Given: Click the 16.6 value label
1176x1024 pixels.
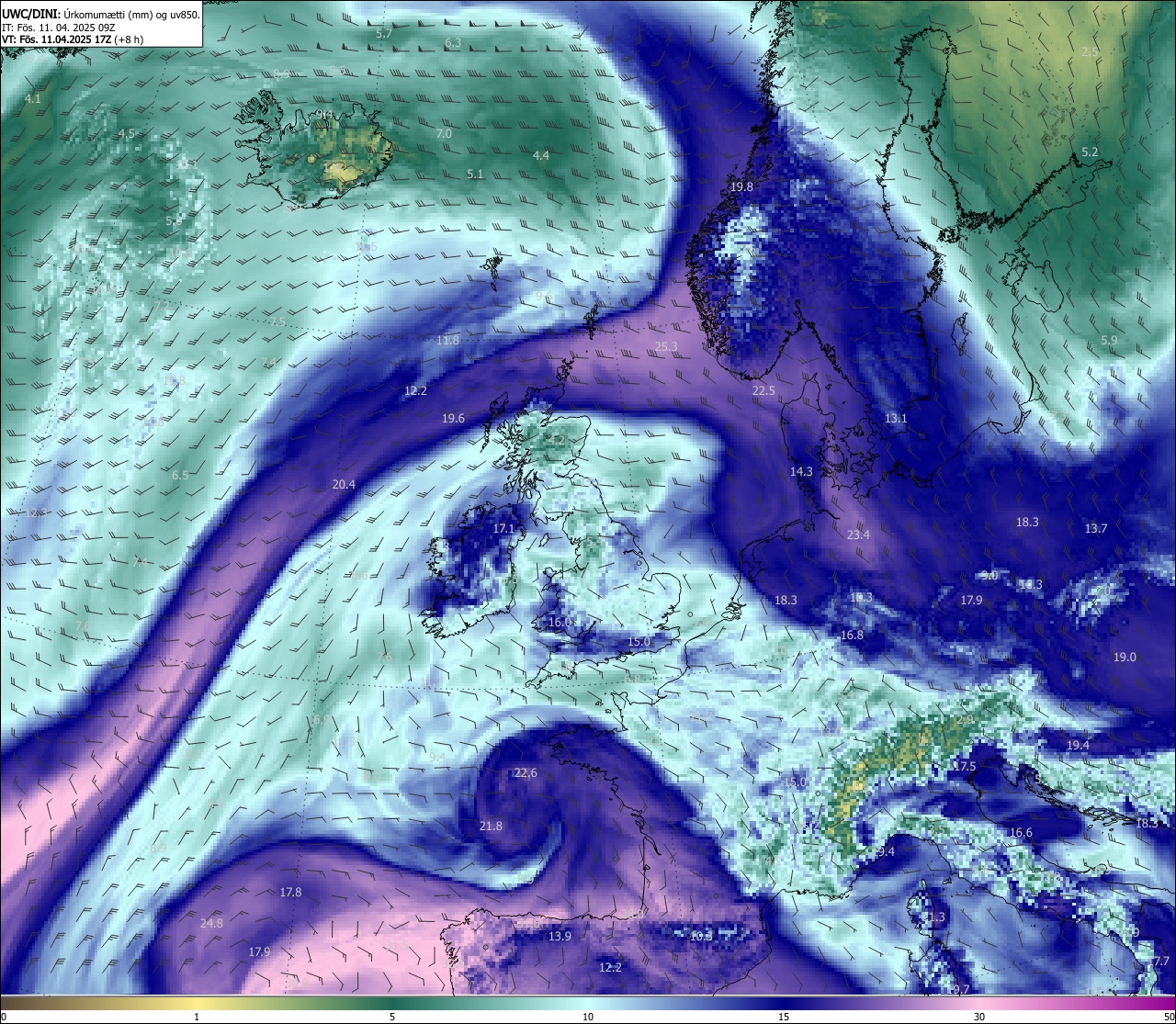Looking at the screenshot, I should (1021, 832).
